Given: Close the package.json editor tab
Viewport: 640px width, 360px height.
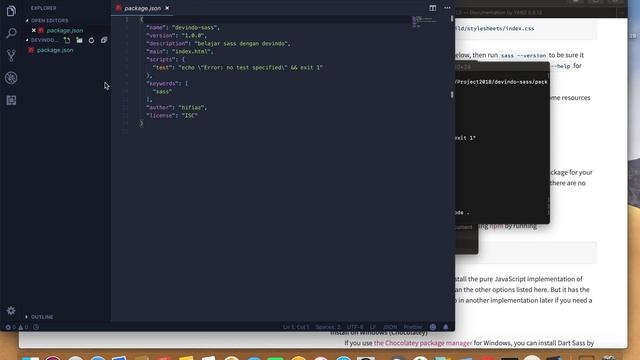Looking at the screenshot, I should (167, 8).
